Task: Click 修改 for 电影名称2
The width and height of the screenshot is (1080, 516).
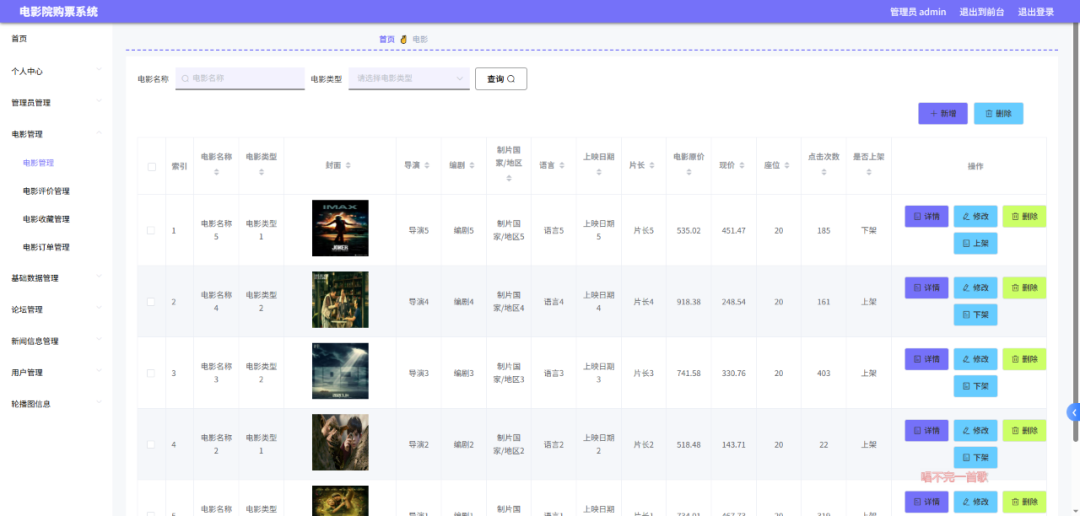Action: (x=975, y=431)
